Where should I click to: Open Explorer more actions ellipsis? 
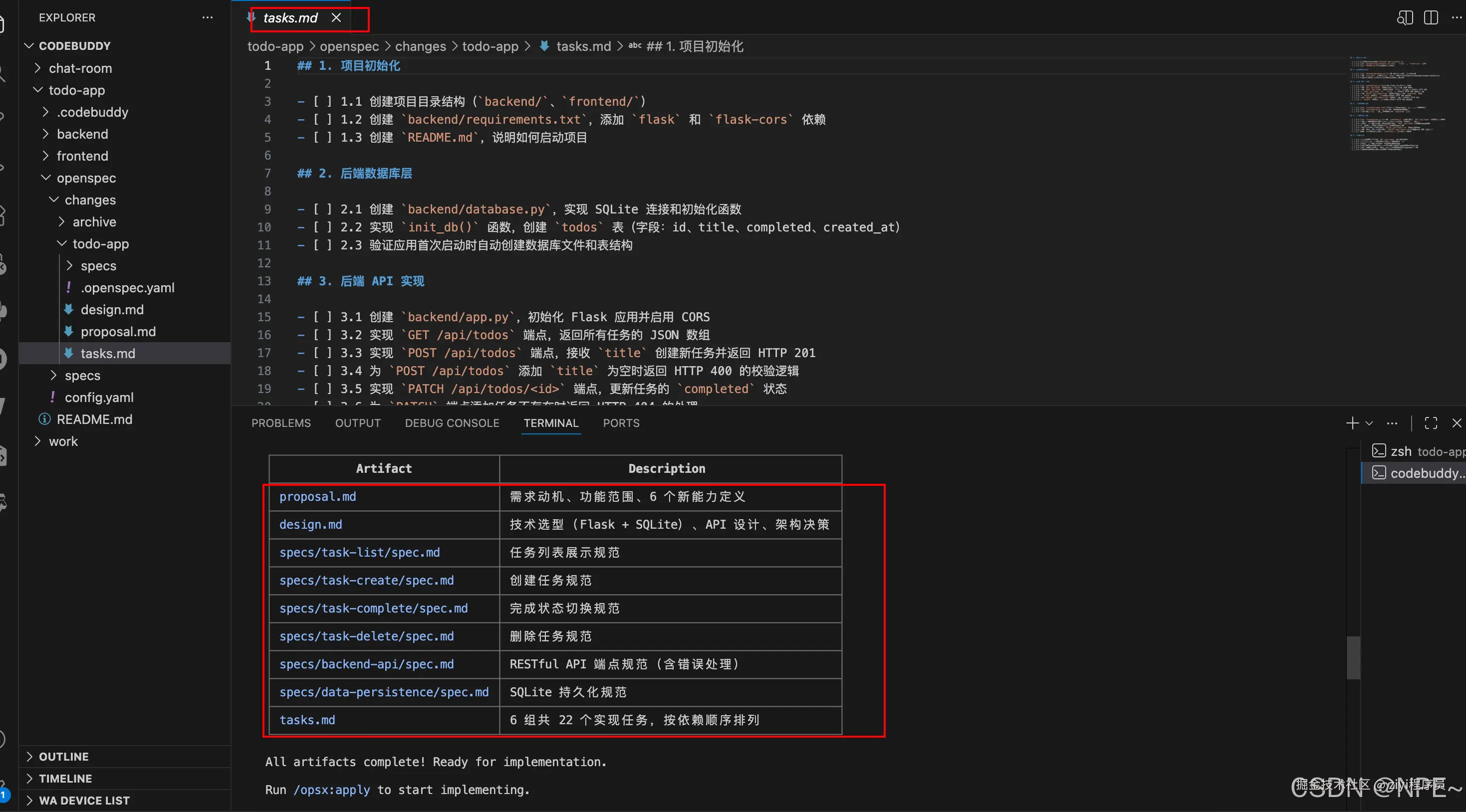[207, 17]
